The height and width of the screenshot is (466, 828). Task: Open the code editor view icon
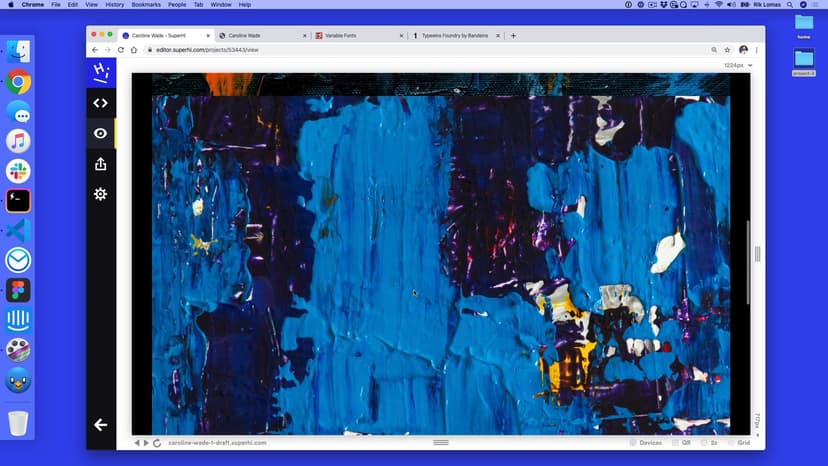click(100, 102)
